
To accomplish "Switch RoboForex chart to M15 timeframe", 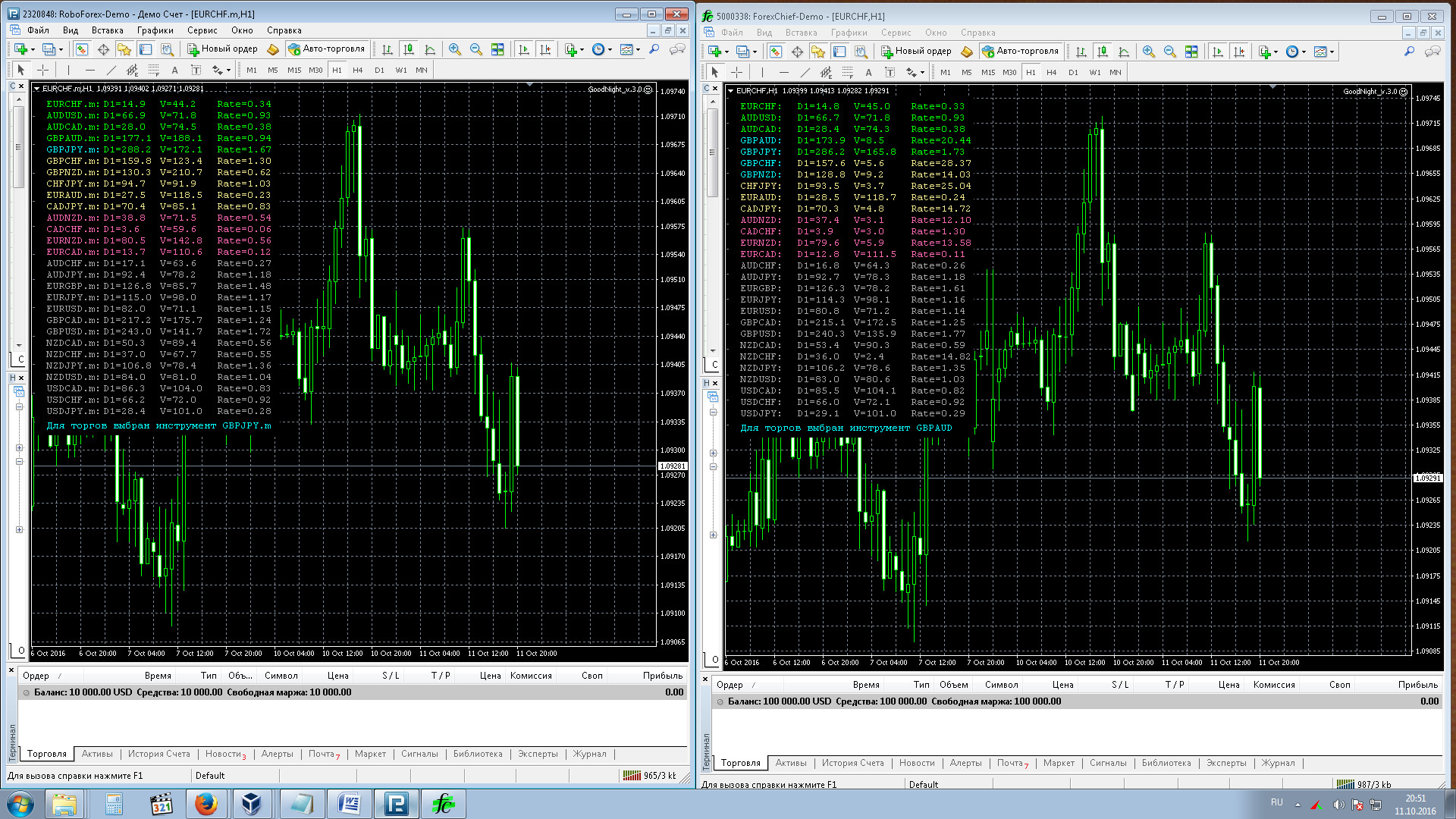I will pos(294,70).
